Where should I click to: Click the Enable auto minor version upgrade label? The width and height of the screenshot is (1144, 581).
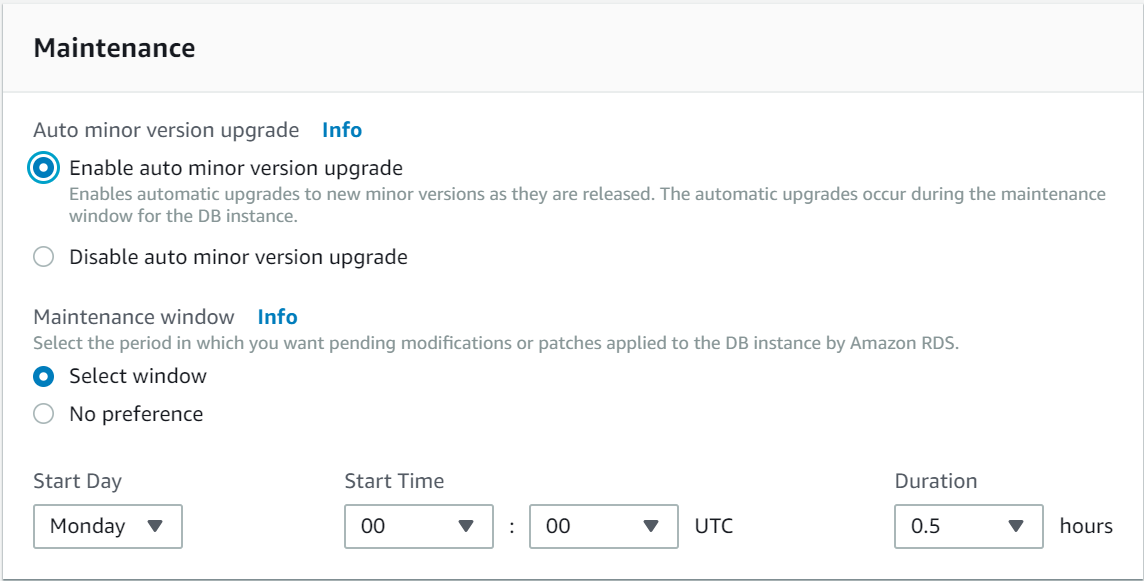(x=236, y=168)
